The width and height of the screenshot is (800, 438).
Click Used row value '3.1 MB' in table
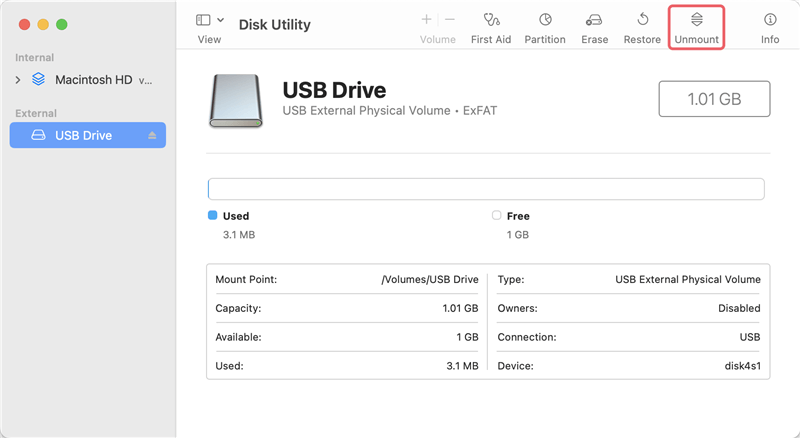pyautogui.click(x=462, y=366)
